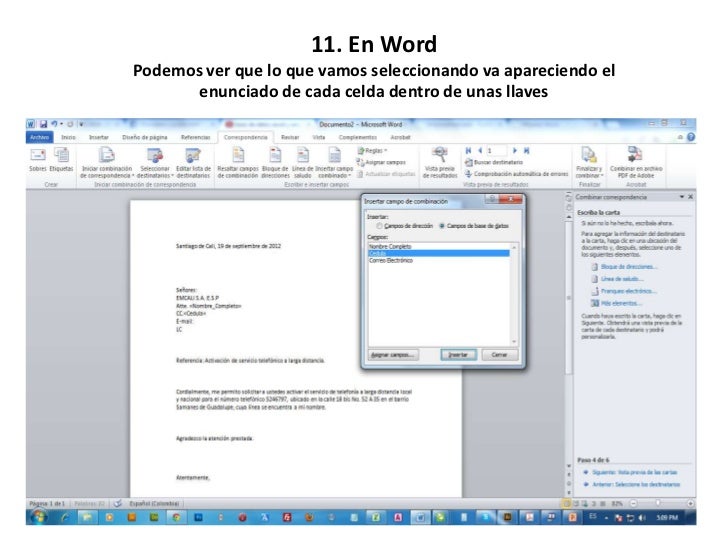
Task: Click Página 1 de 1 status entry
Action: (x=47, y=503)
